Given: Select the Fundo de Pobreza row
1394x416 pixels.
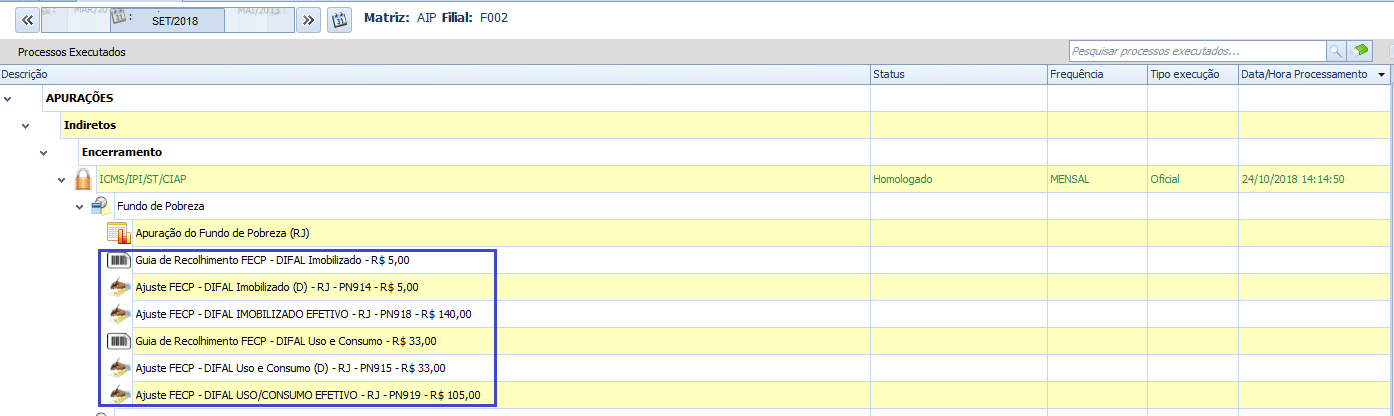Looking at the screenshot, I should 696,206.
